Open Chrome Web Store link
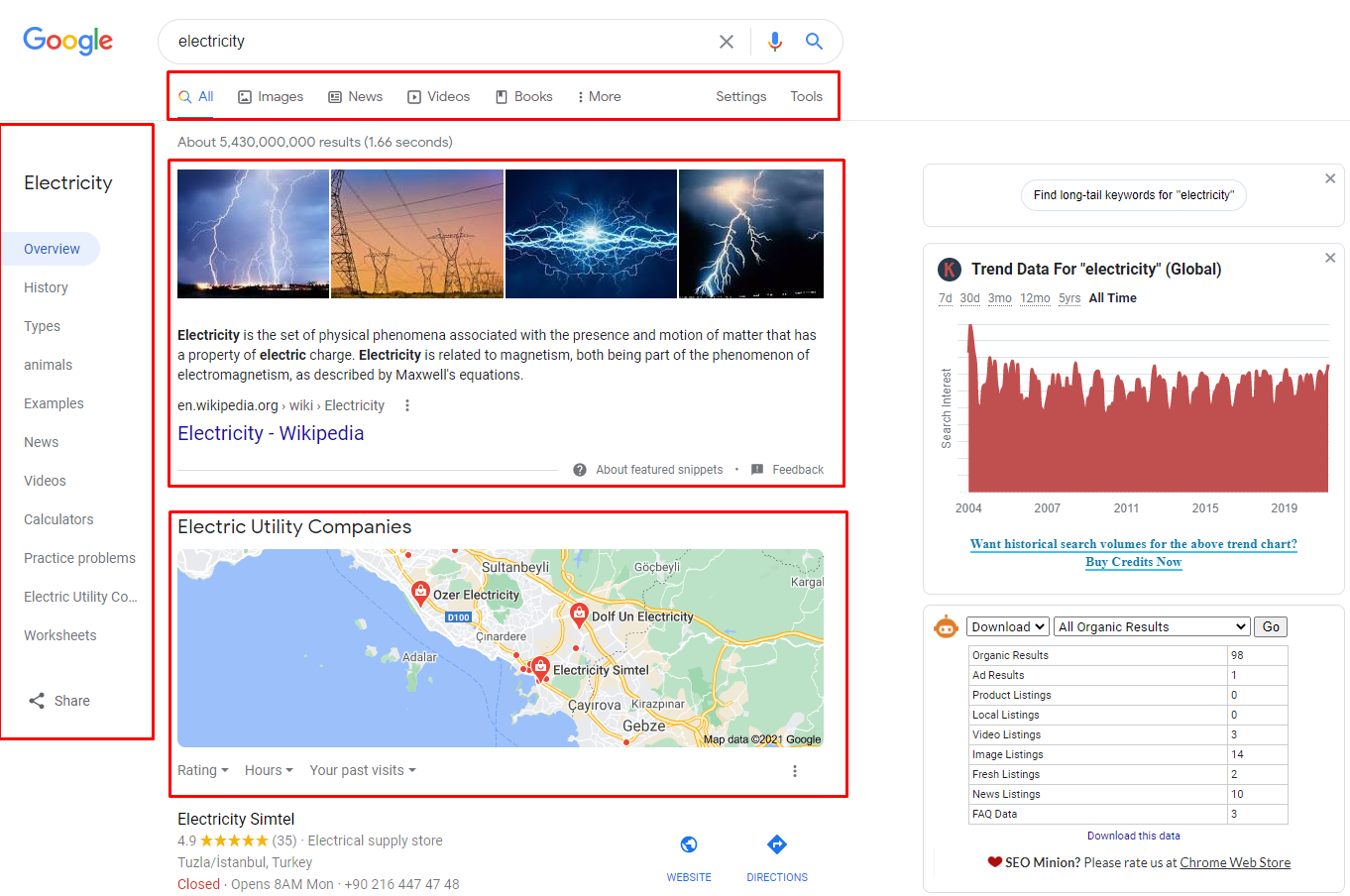The width and height of the screenshot is (1350, 896). coord(1235,862)
